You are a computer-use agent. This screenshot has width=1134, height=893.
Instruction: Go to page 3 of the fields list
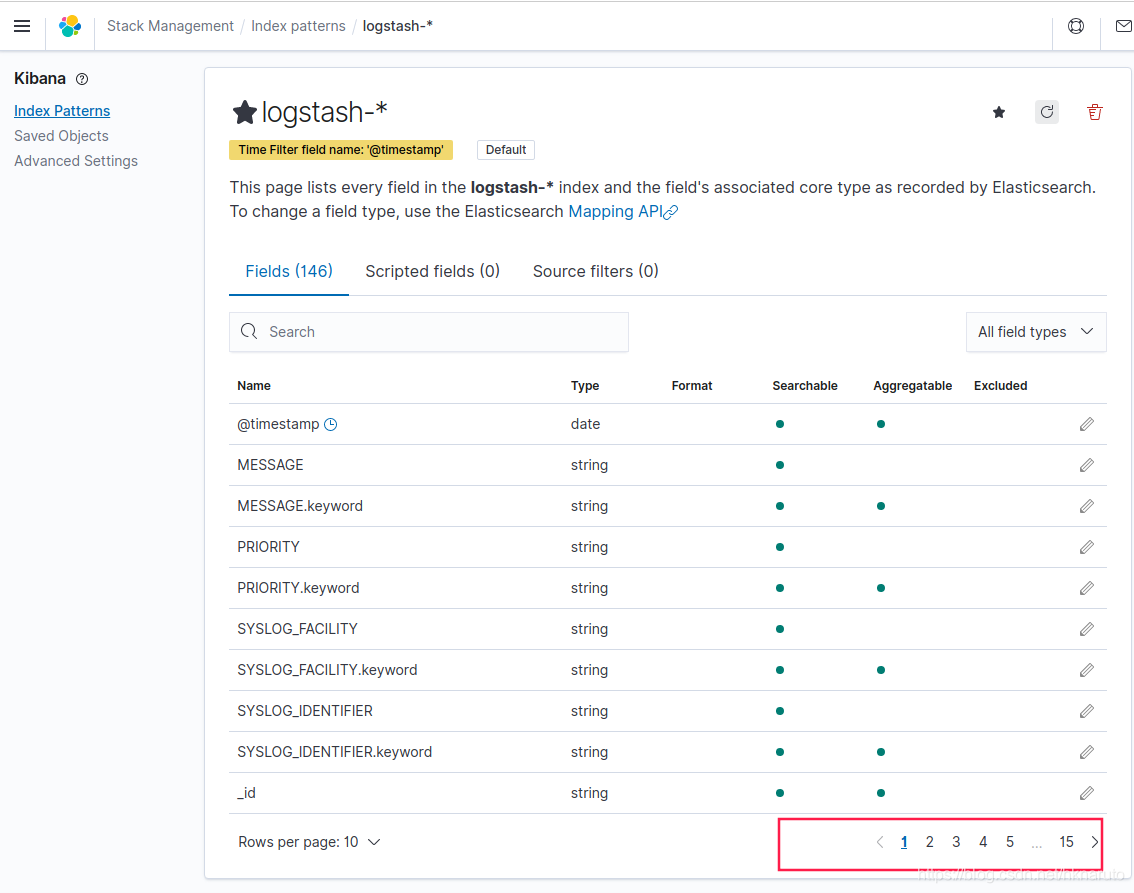(x=955, y=841)
